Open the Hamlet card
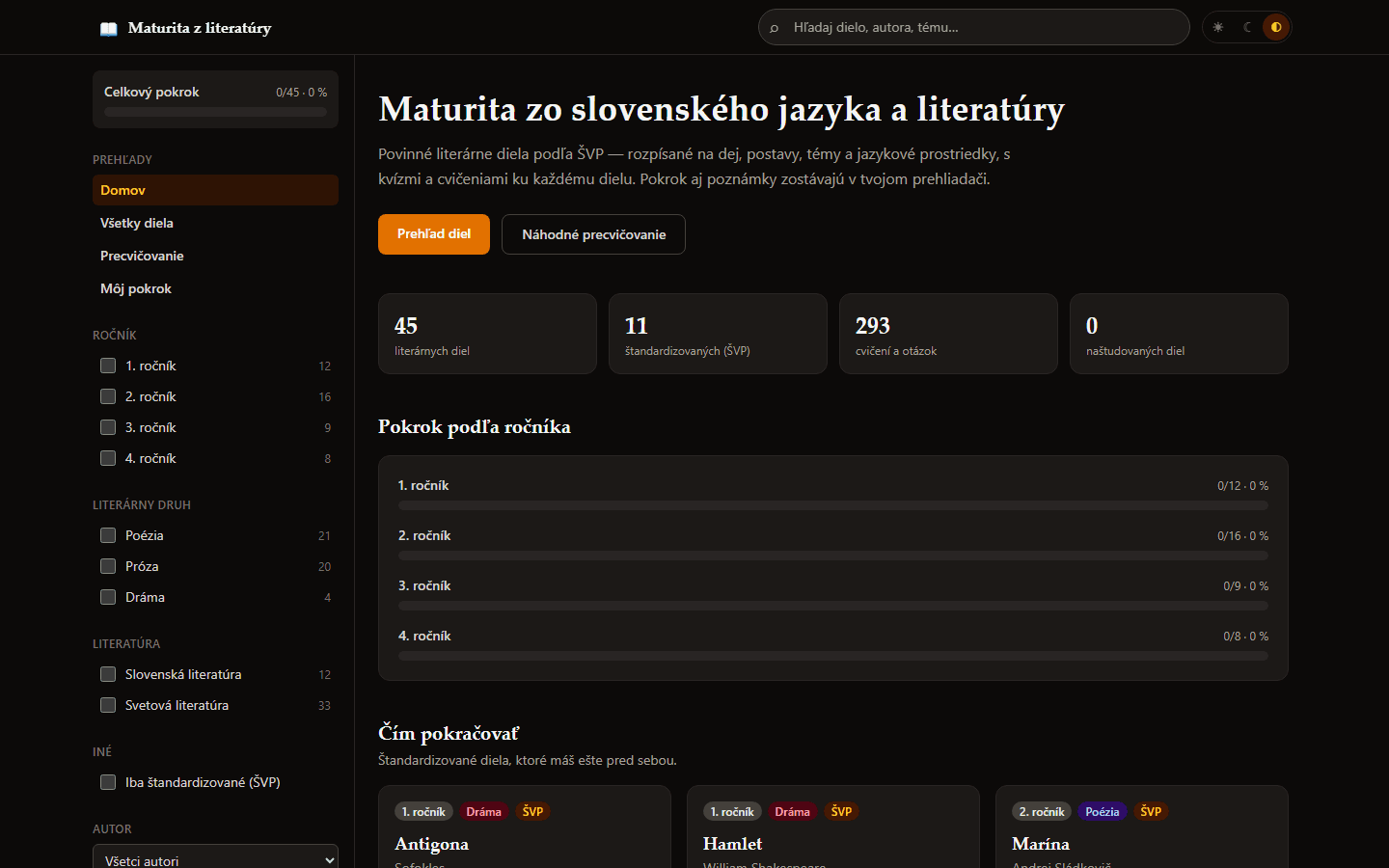 click(833, 827)
